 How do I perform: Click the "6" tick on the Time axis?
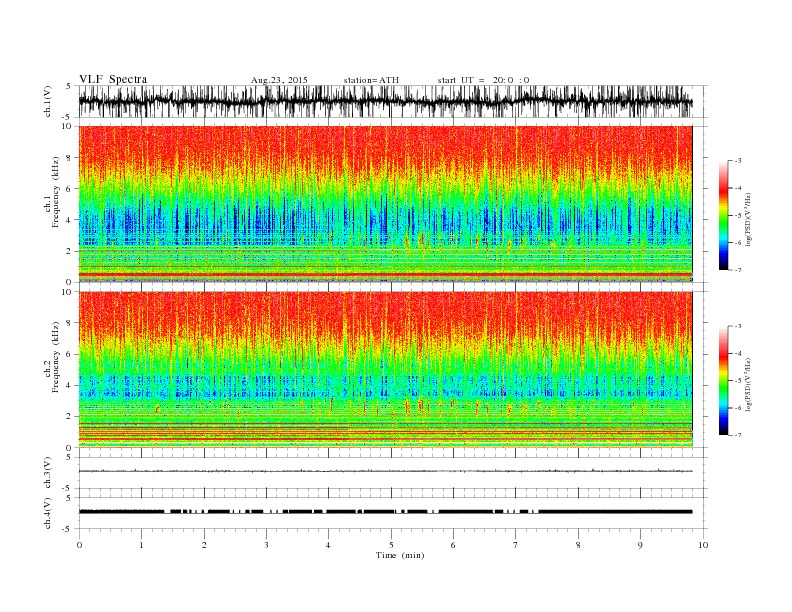click(x=453, y=545)
